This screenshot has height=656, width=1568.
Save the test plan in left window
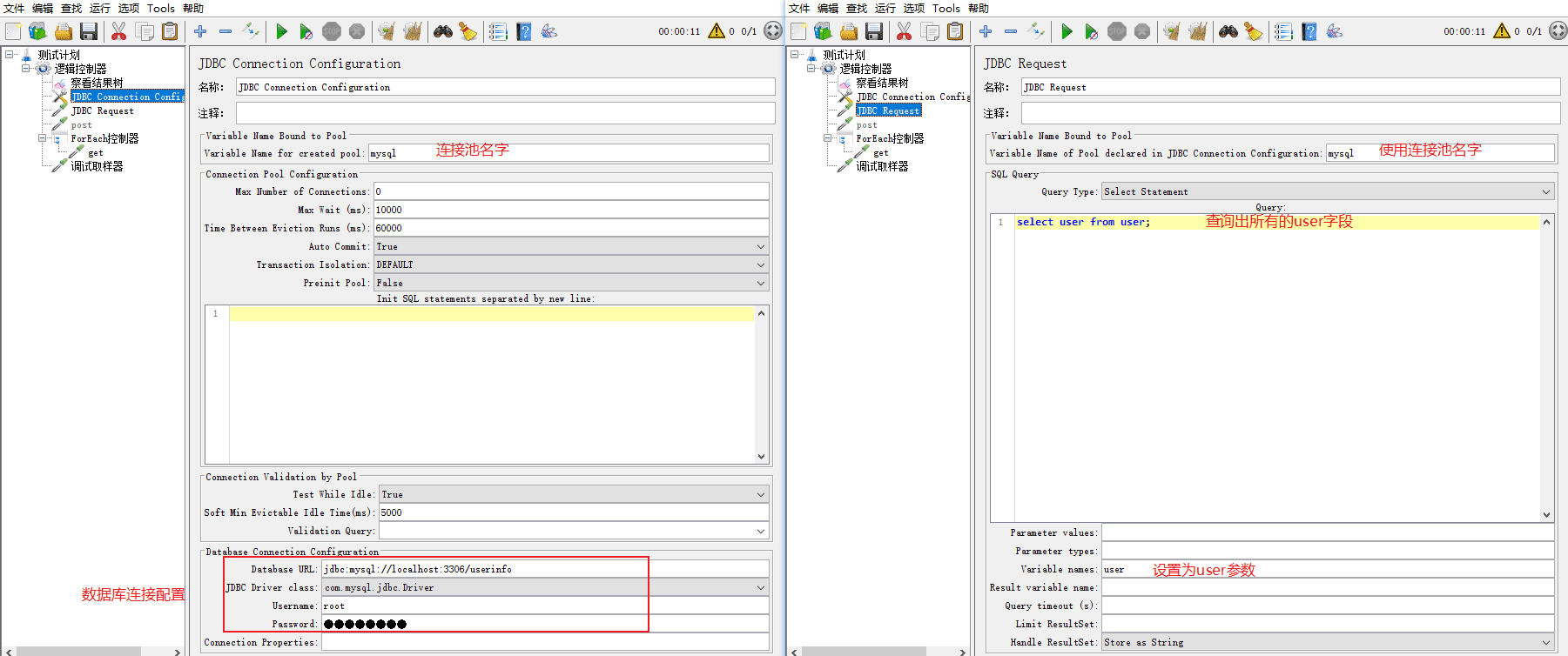pos(89,31)
